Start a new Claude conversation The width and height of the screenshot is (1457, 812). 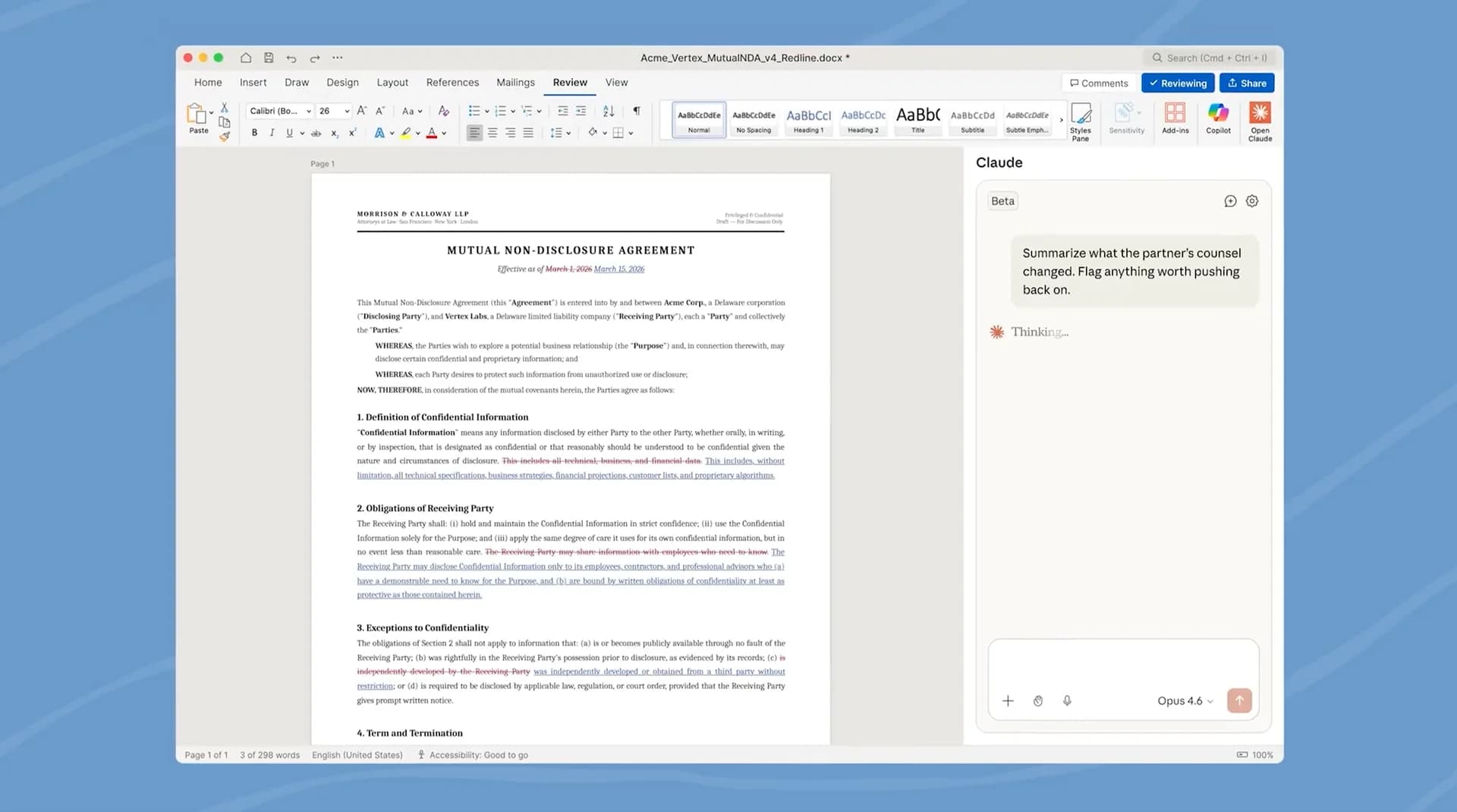1230,200
